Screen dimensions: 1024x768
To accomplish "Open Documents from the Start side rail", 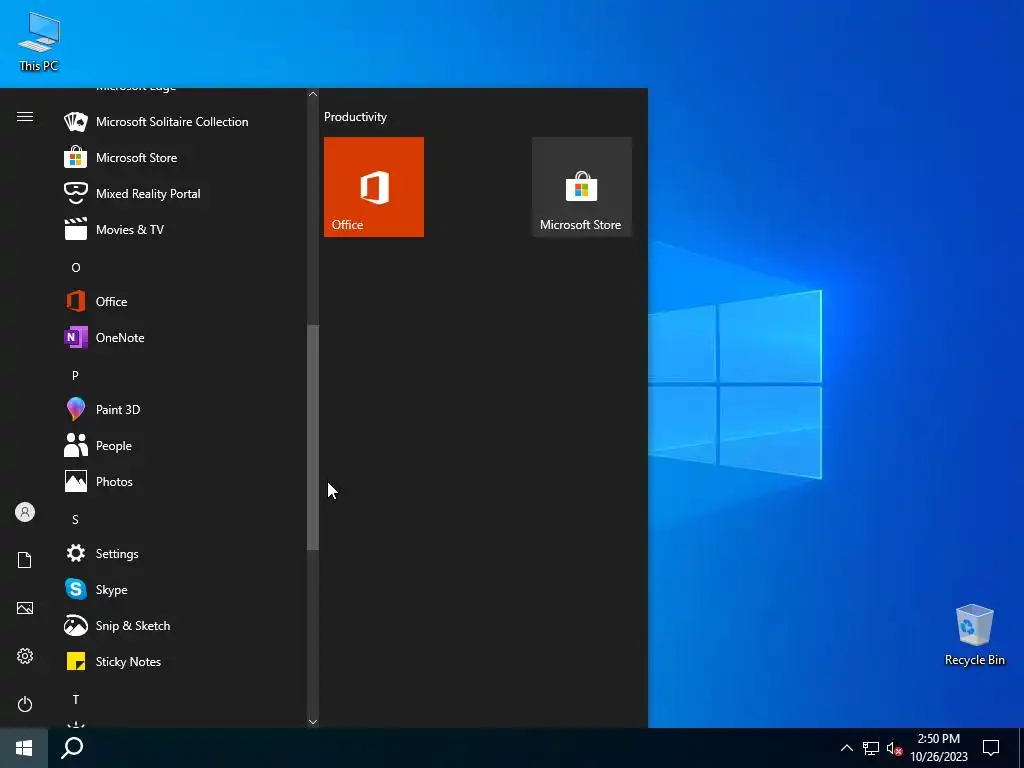I will [x=25, y=560].
